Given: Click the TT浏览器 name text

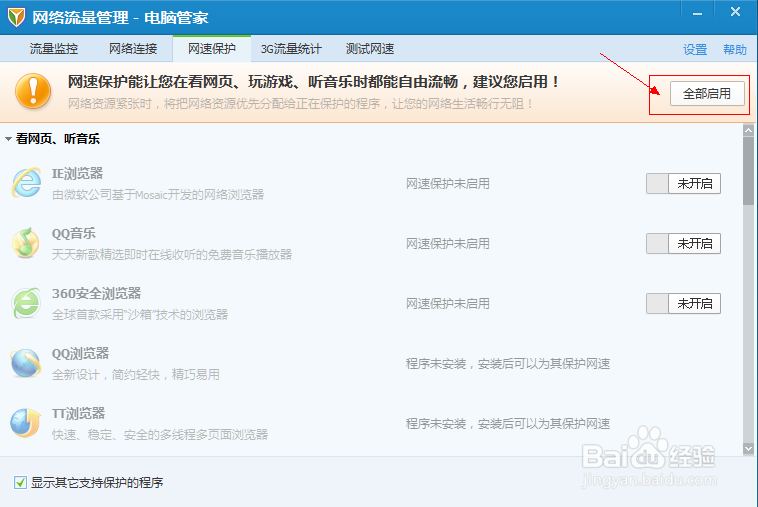Looking at the screenshot, I should coord(78,413).
